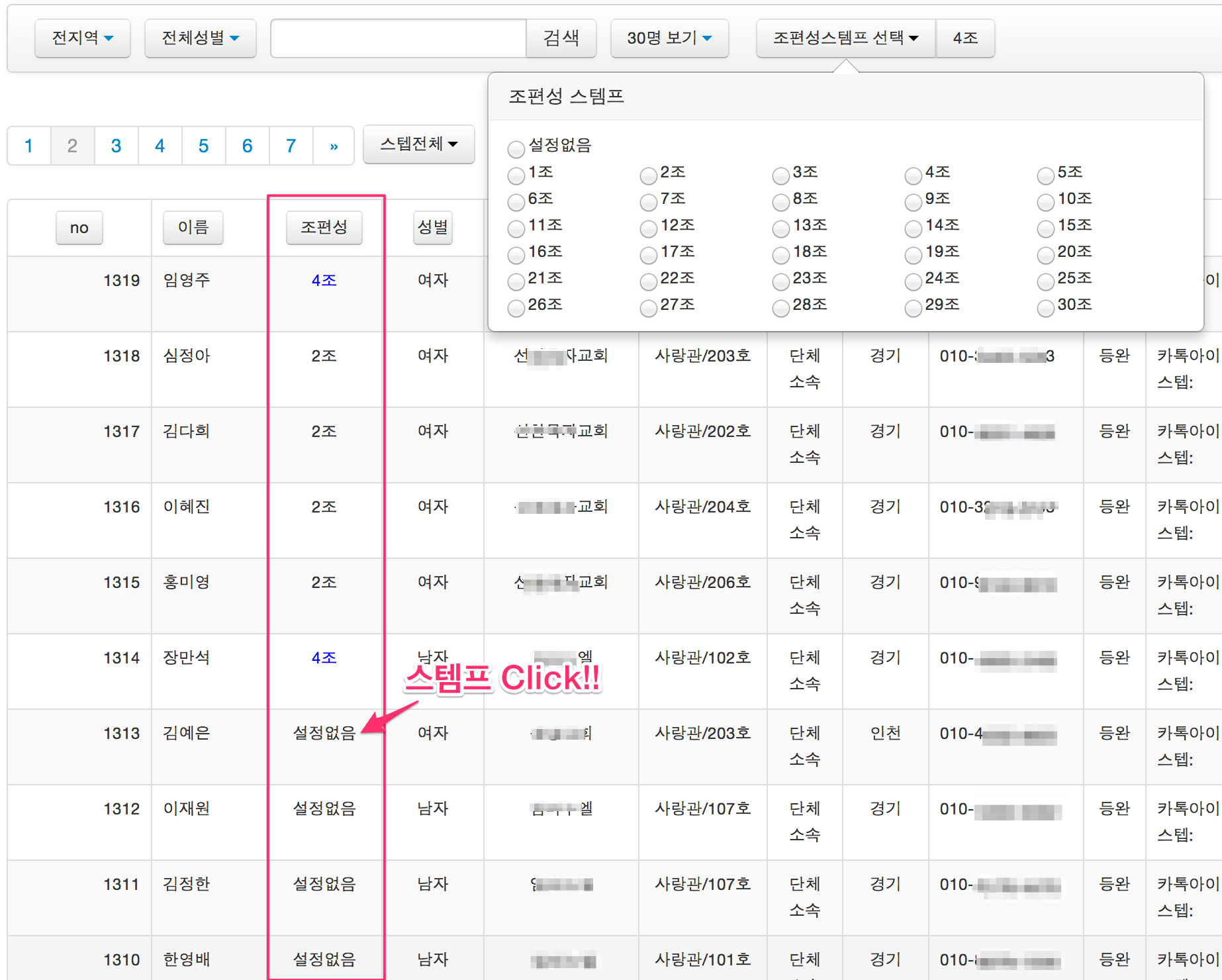Click 설정없음 in the 이재원 row
The width and height of the screenshot is (1222, 980).
(x=324, y=809)
